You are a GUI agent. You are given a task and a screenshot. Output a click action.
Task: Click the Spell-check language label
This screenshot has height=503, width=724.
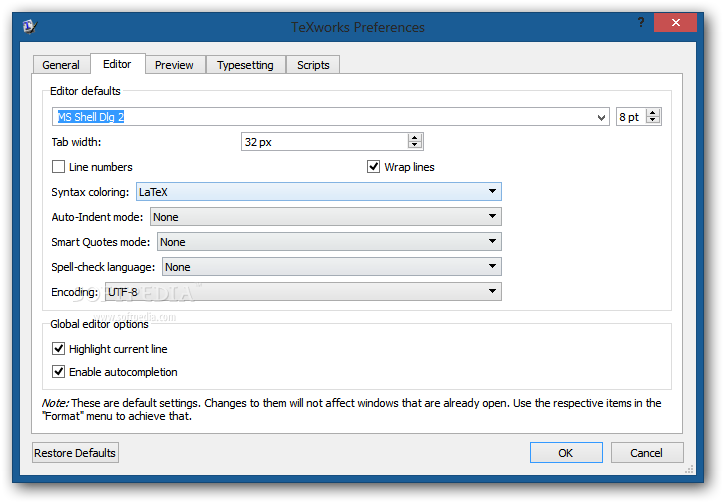point(103,267)
